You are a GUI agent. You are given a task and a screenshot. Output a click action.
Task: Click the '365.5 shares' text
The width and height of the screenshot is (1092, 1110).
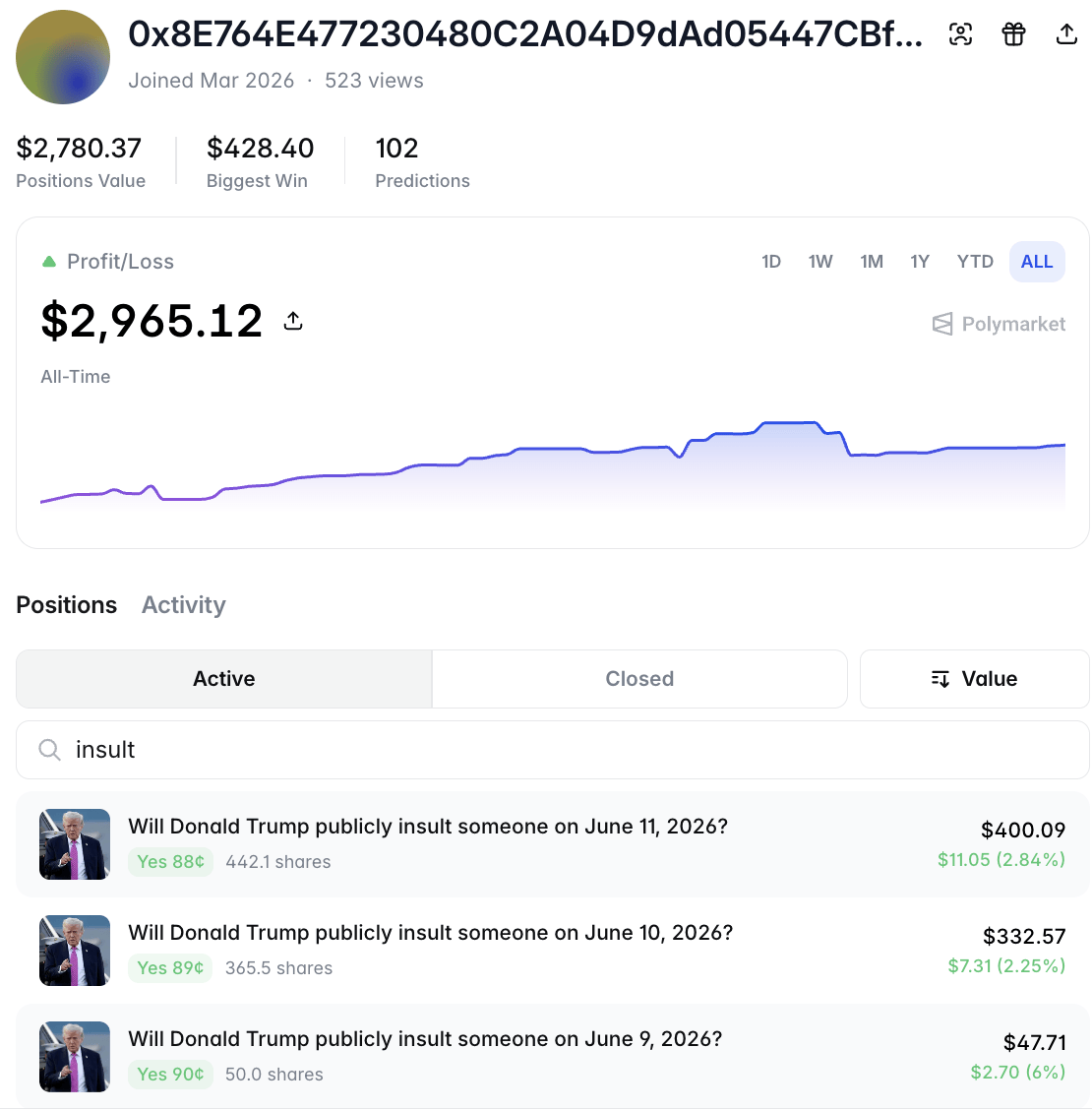278,967
